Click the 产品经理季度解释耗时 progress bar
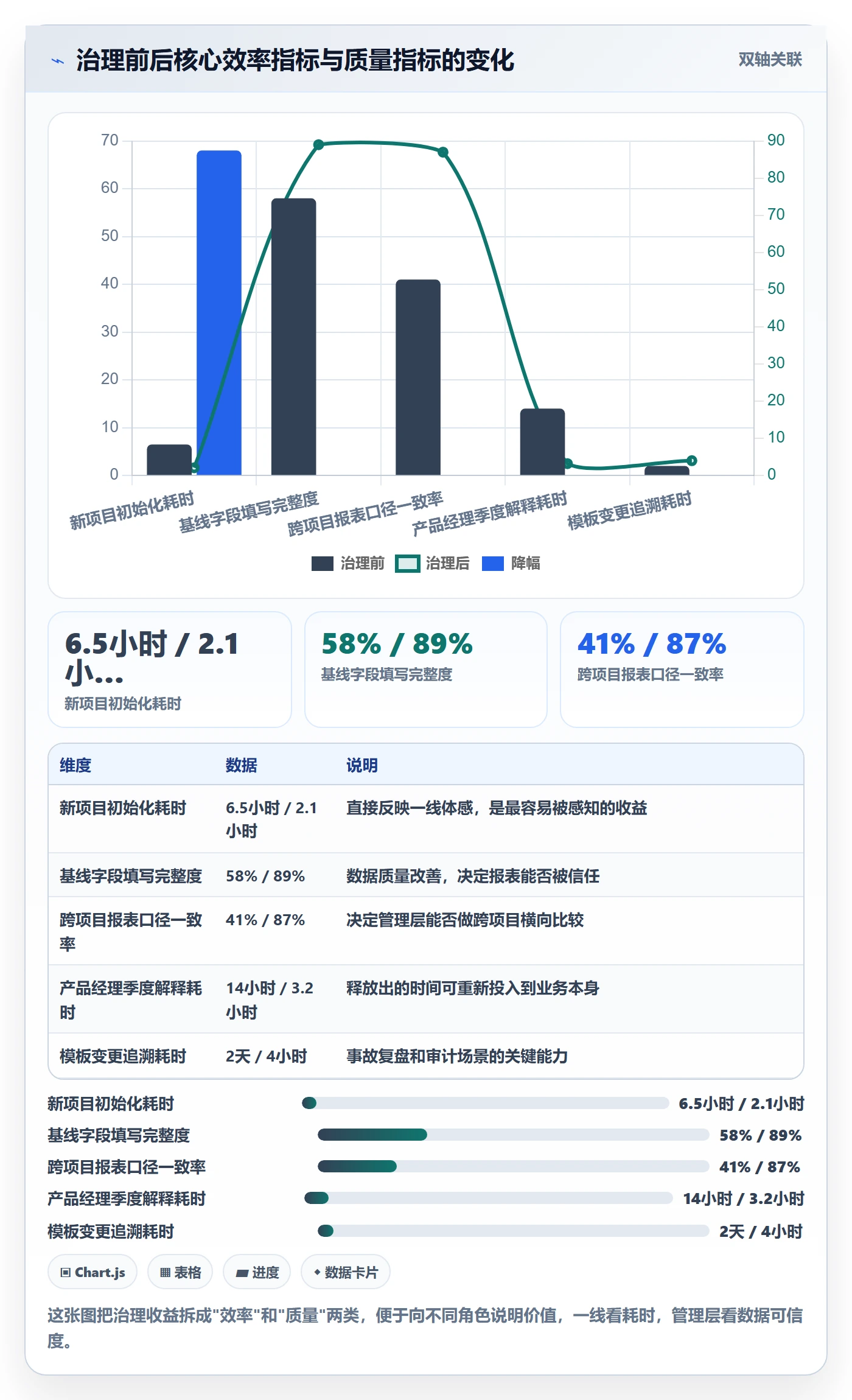This screenshot has height=1400, width=852. 488,1198
